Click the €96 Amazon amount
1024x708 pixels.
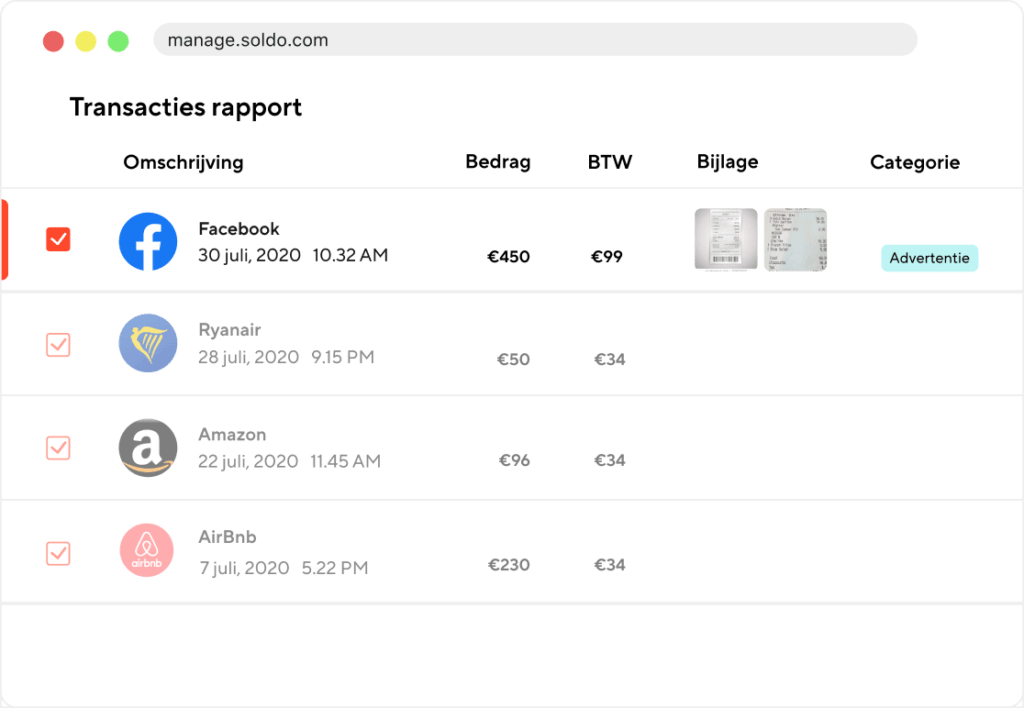click(515, 460)
